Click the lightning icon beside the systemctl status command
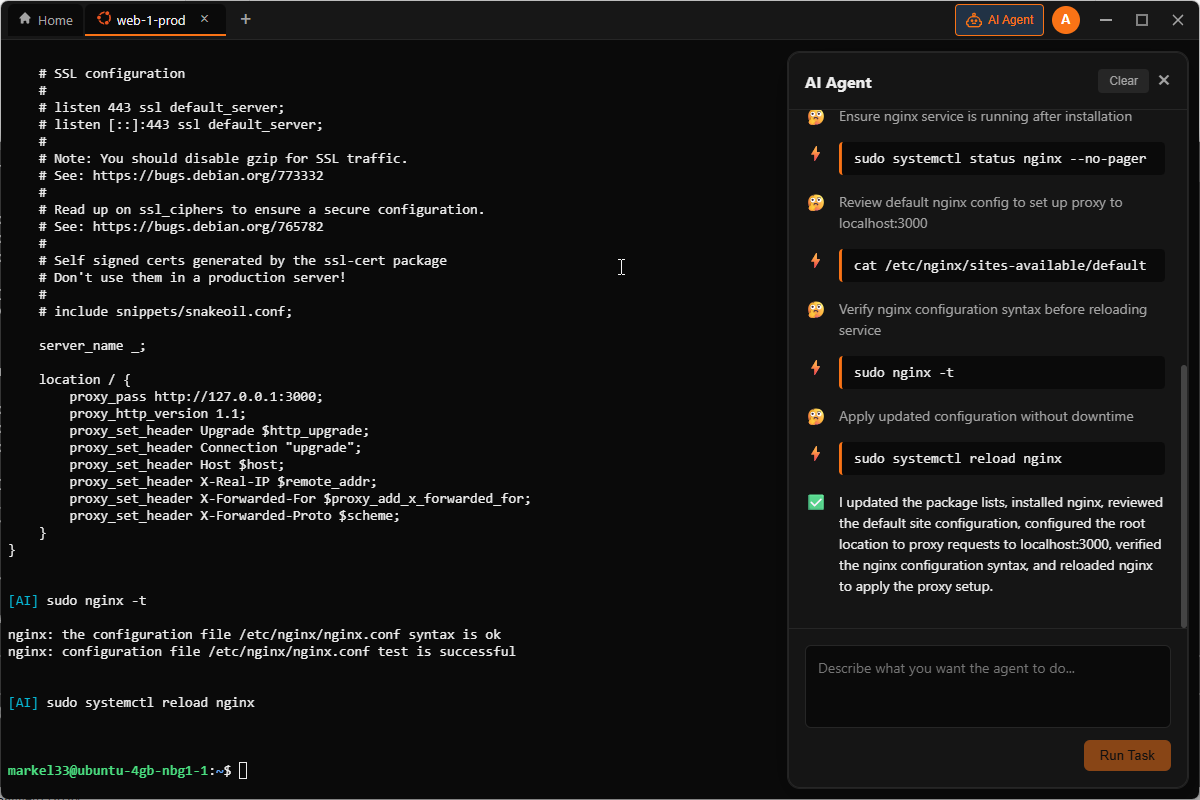This screenshot has width=1200, height=800. click(815, 155)
